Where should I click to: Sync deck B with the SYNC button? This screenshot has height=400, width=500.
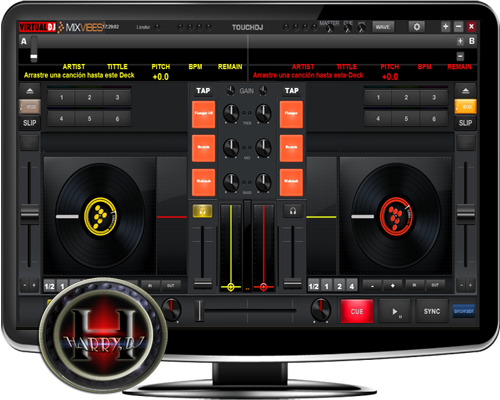click(432, 311)
